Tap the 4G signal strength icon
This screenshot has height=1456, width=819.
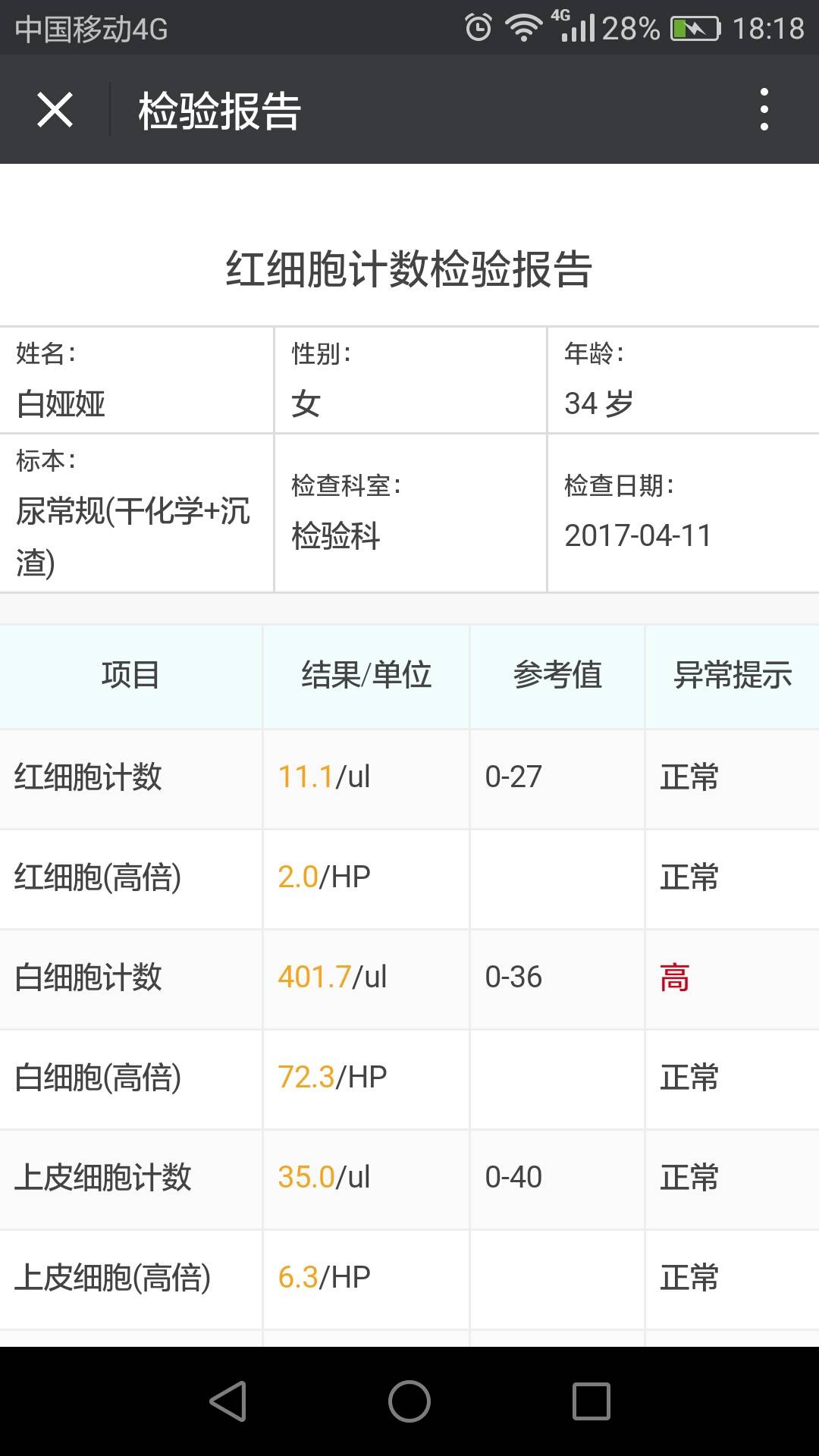[x=576, y=27]
